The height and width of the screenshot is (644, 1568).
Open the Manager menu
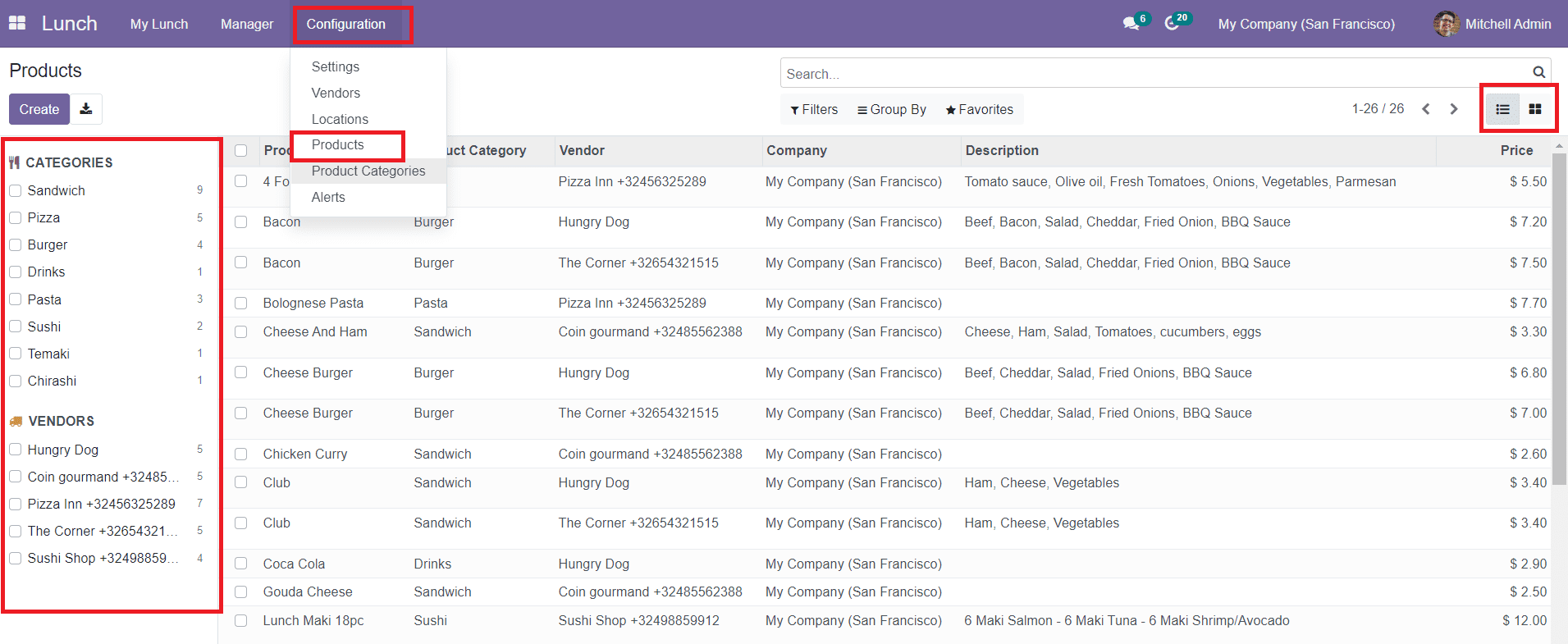(247, 24)
